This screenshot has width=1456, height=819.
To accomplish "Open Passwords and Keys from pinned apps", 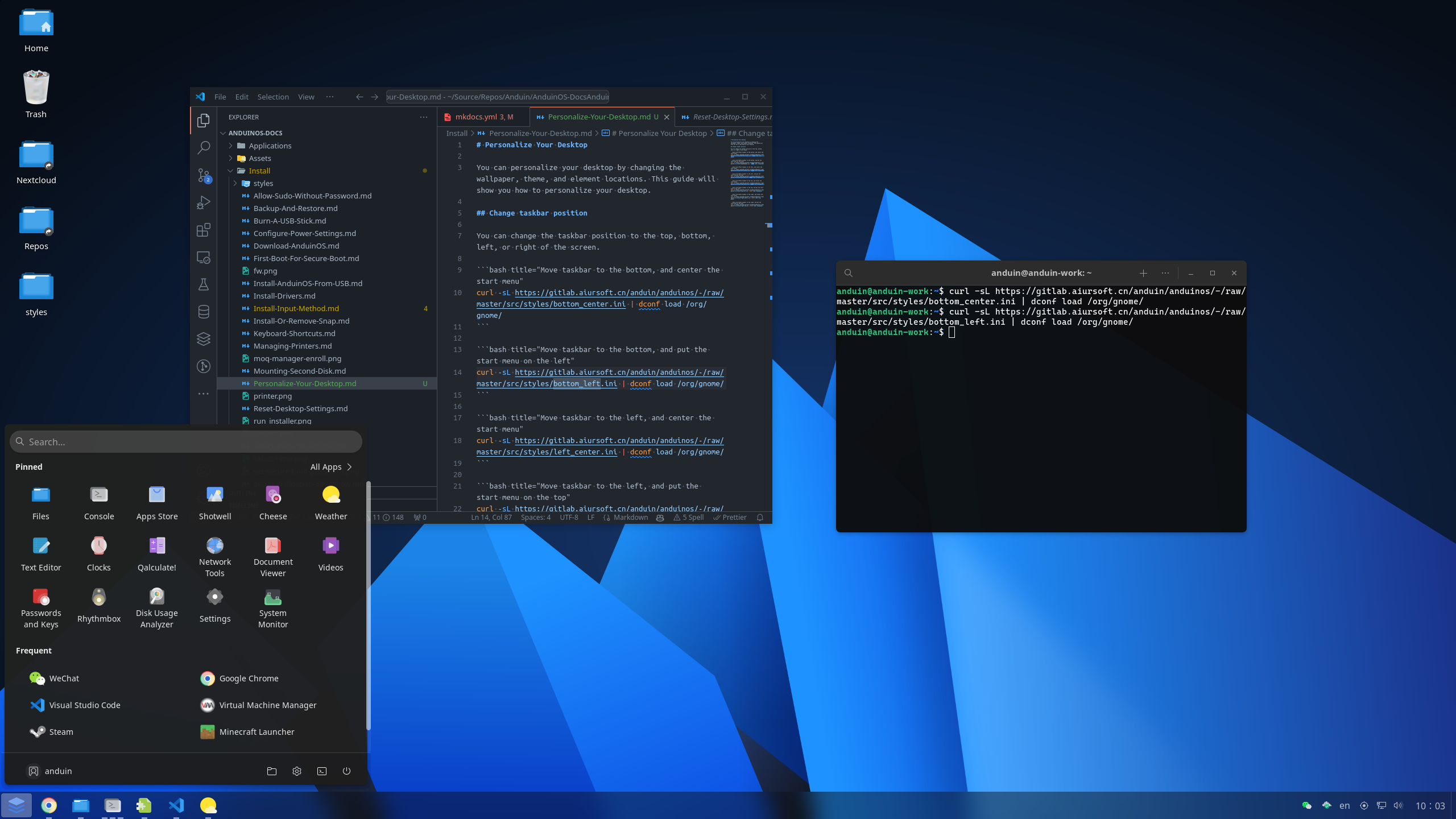I will point(41,608).
